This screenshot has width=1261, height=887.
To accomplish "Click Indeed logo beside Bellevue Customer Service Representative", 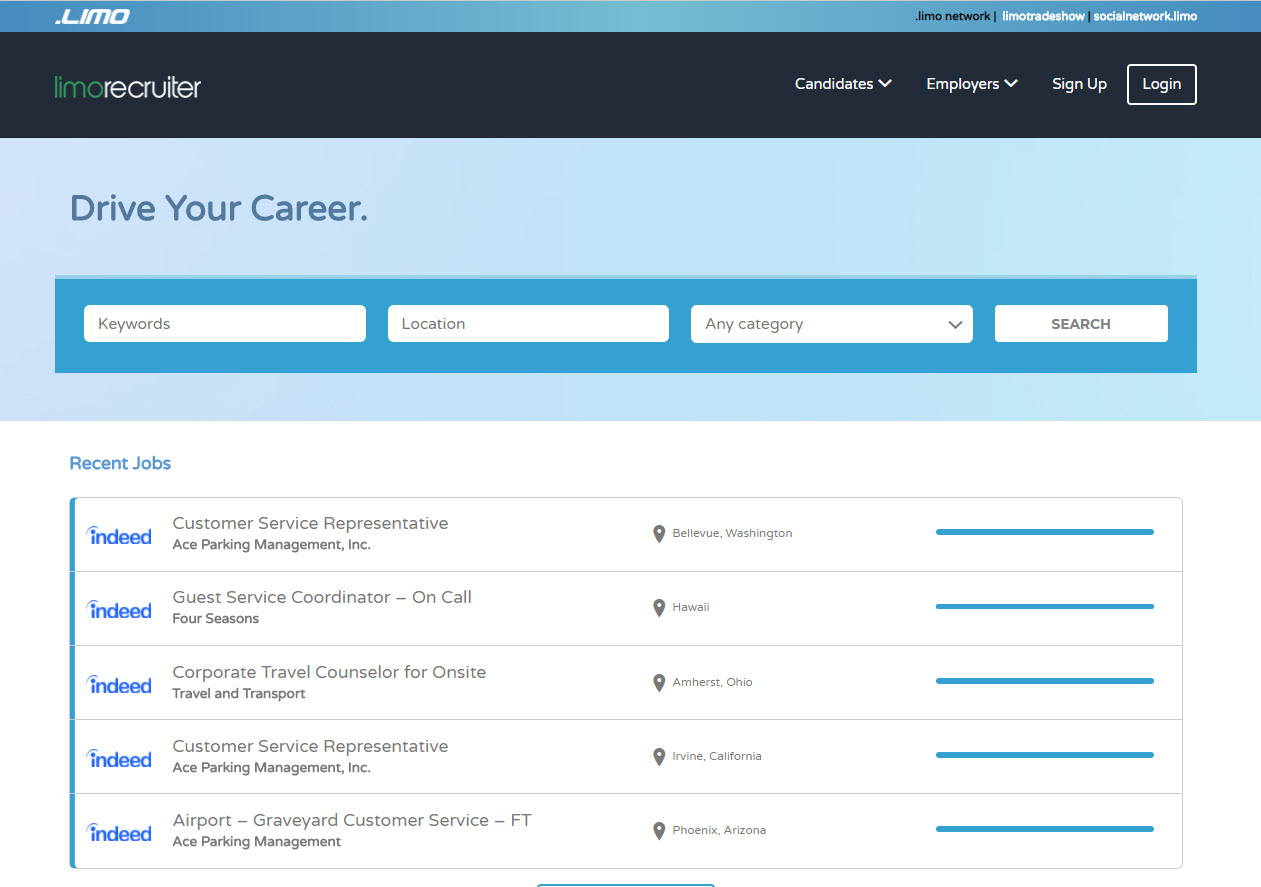I will tap(119, 535).
